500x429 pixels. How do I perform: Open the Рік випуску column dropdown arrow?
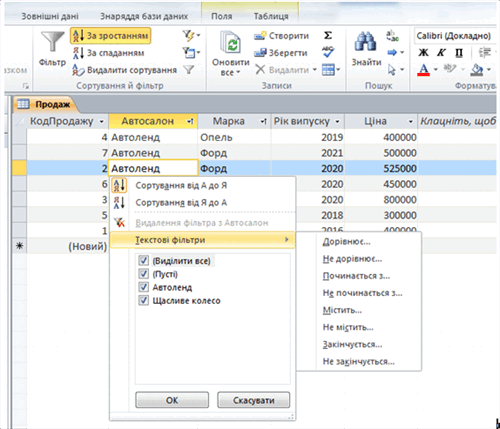(337, 122)
